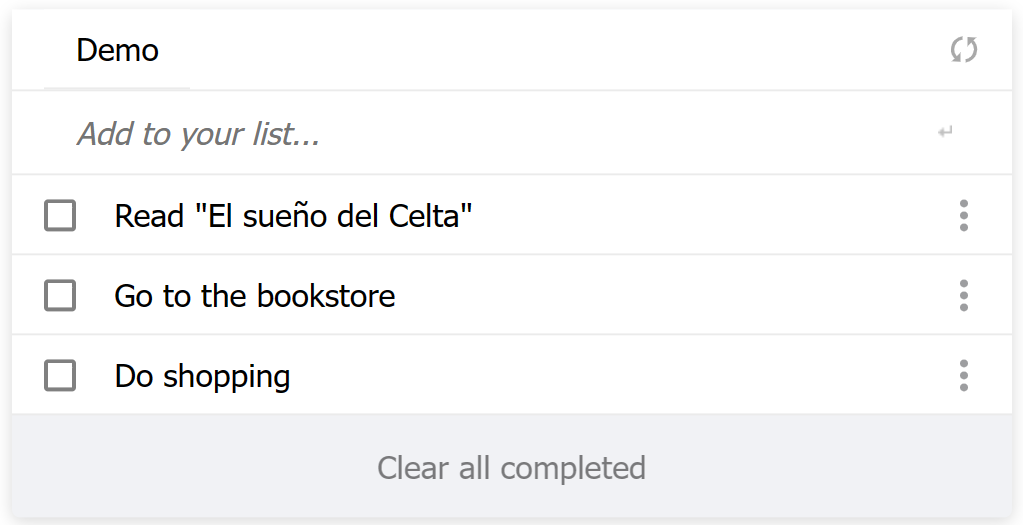1023x525 pixels.
Task: Select the "Read El sueño del Celta" text
Action: [293, 216]
